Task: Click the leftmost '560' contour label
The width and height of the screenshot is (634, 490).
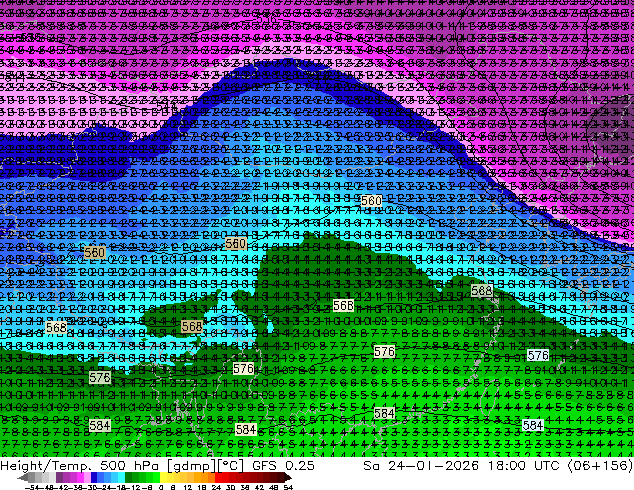Action: (95, 253)
